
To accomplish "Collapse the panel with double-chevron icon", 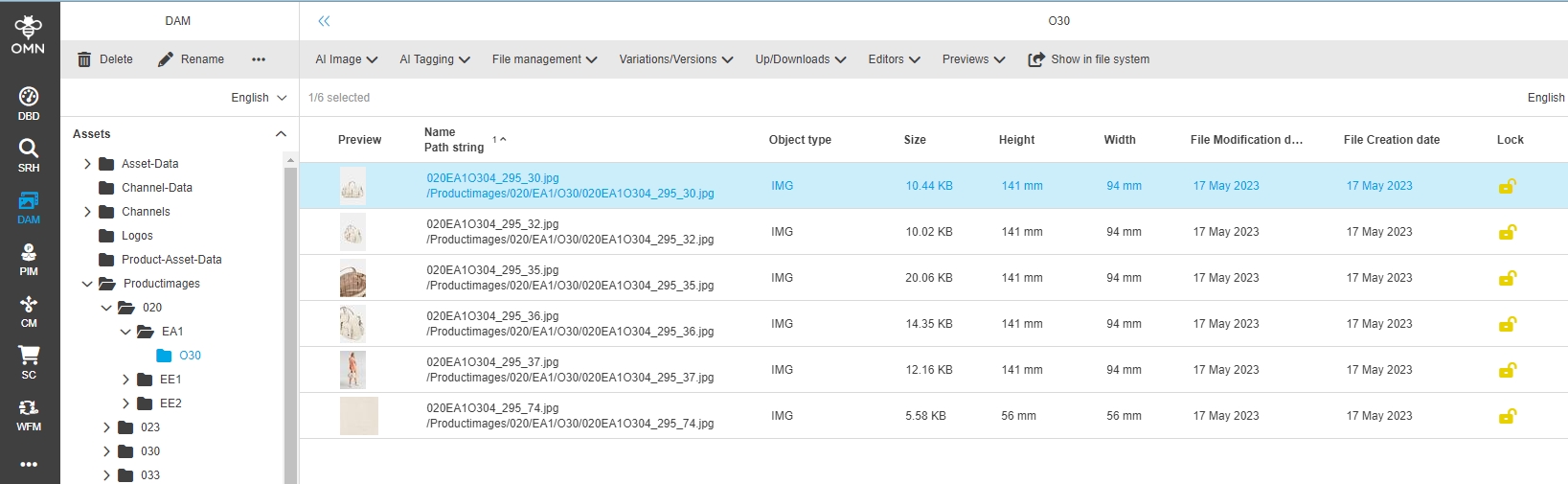I will pyautogui.click(x=324, y=21).
